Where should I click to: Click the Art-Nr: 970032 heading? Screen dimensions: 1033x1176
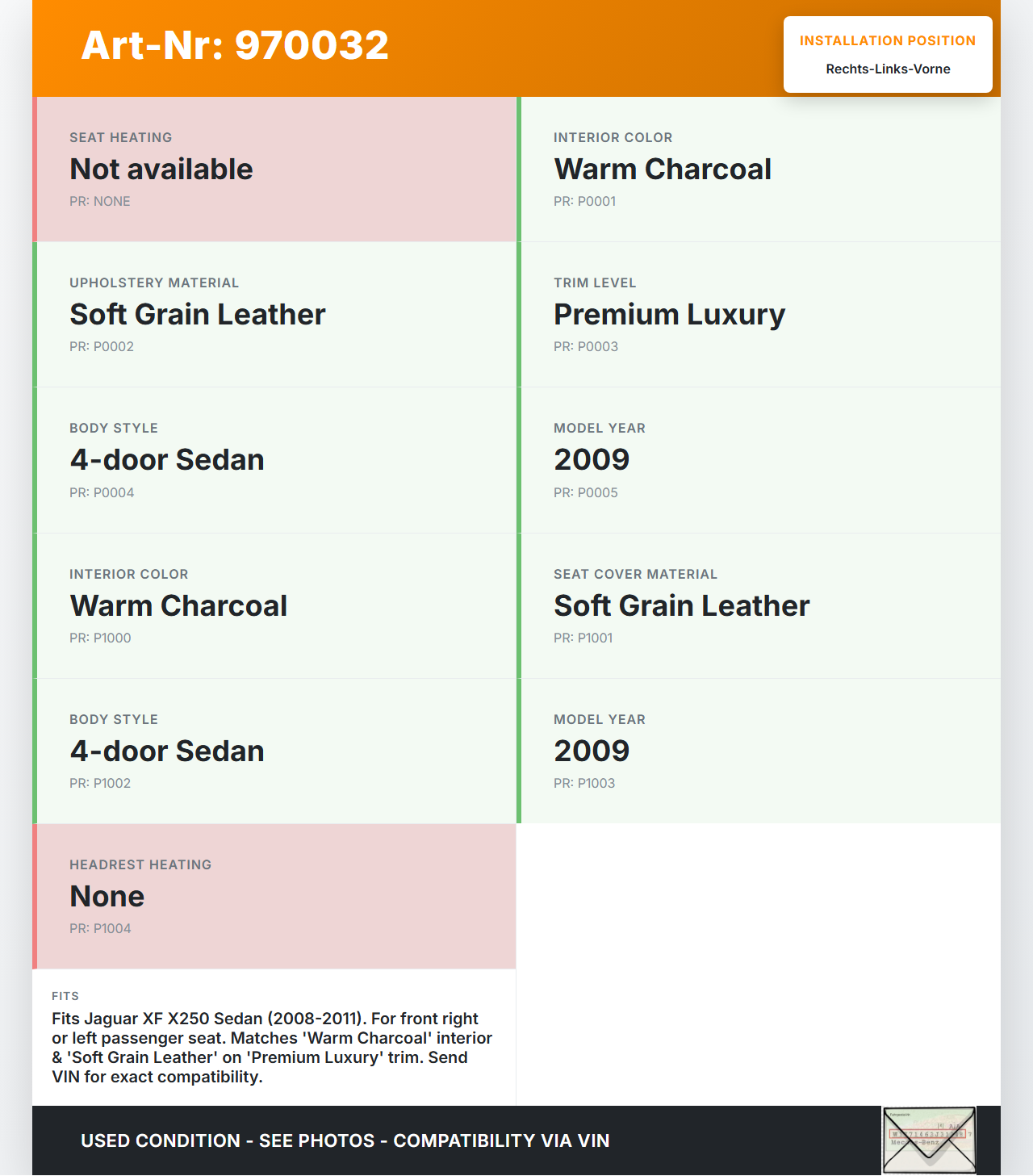click(235, 45)
